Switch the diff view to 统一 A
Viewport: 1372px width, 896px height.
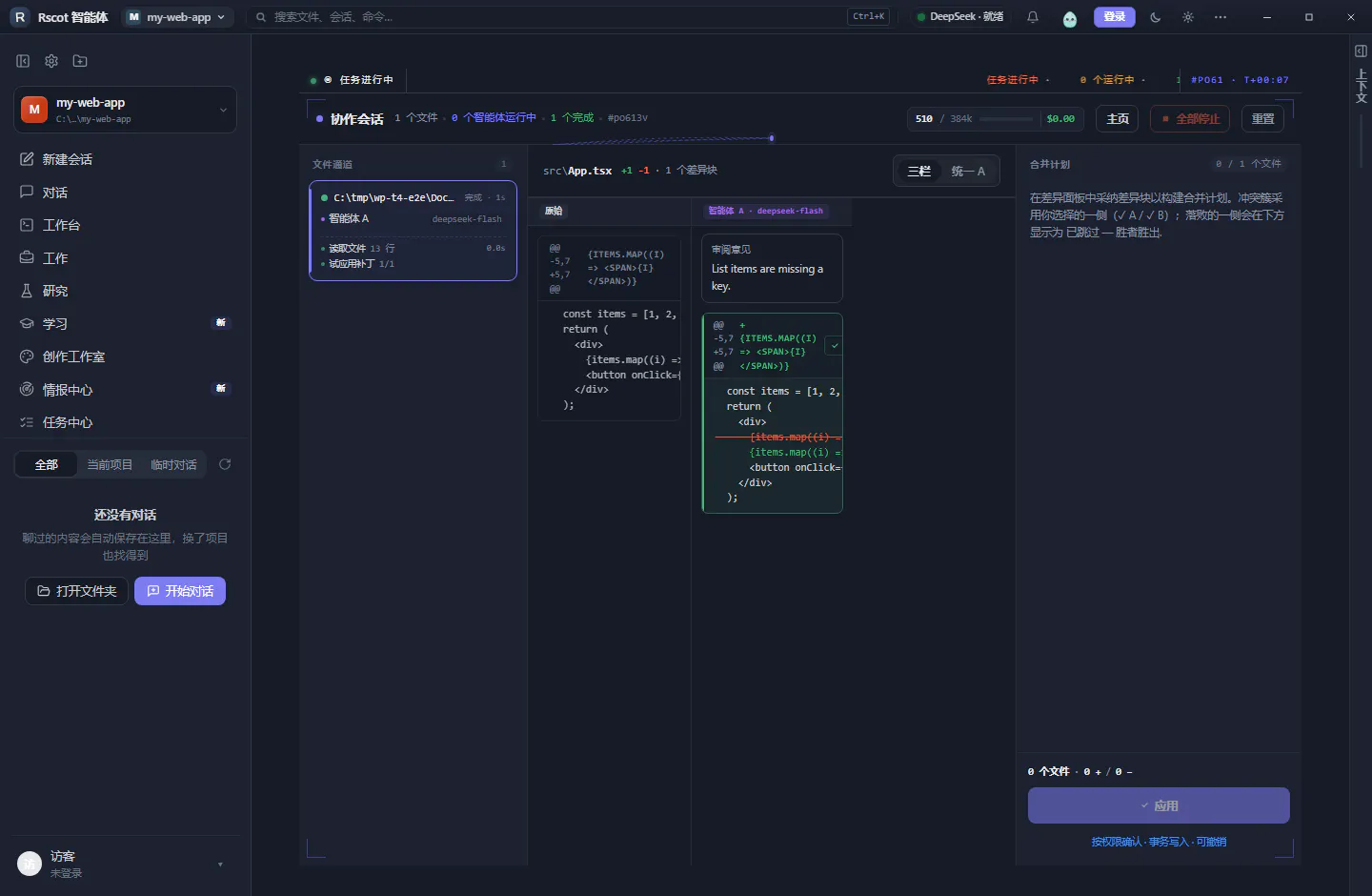(x=968, y=171)
